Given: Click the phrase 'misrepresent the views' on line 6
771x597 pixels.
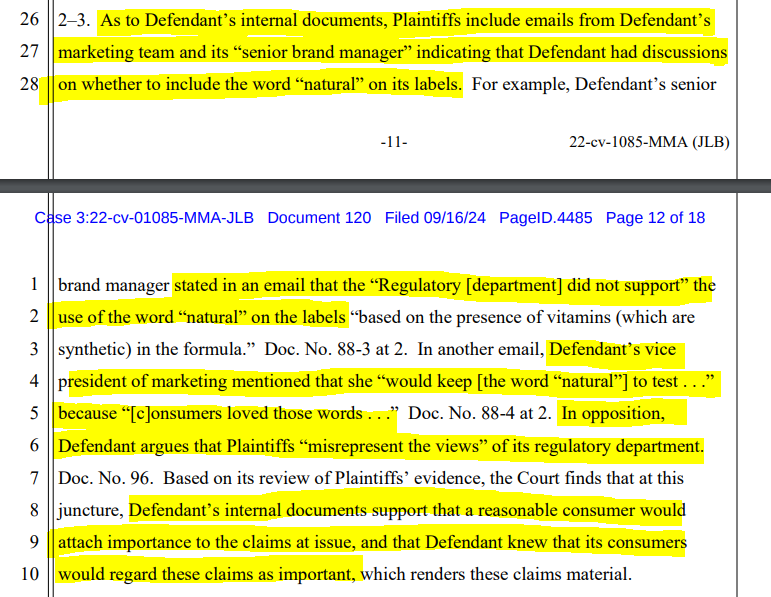Looking at the screenshot, I should click(392, 446).
